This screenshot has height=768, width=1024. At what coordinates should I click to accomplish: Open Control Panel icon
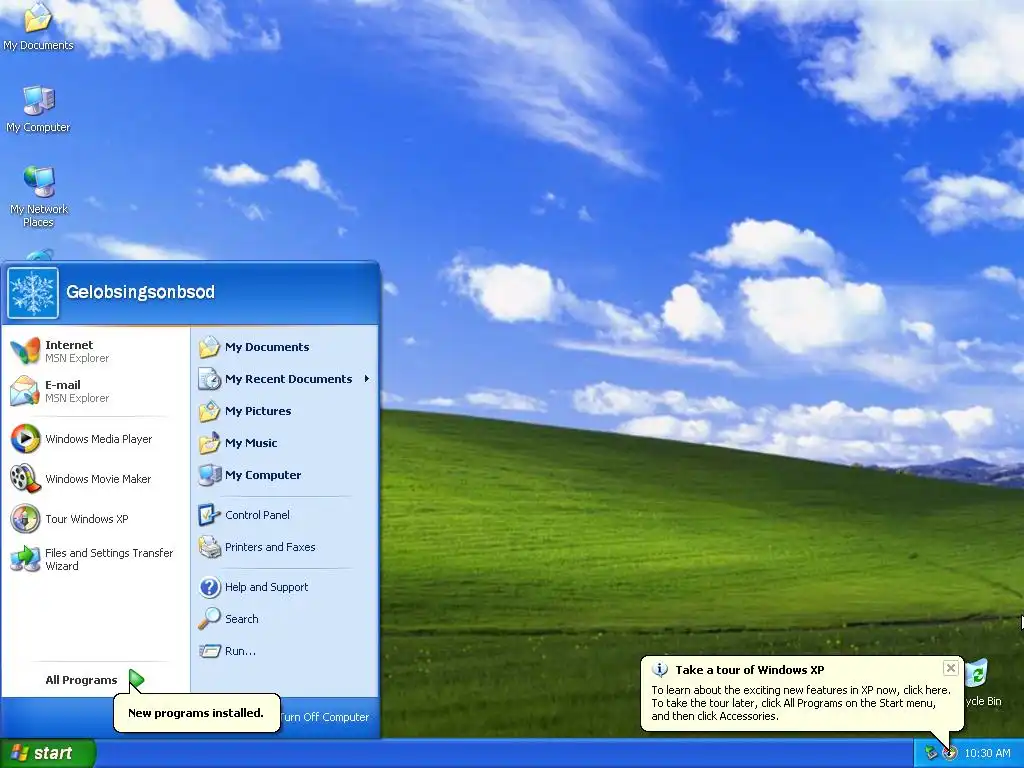209,515
